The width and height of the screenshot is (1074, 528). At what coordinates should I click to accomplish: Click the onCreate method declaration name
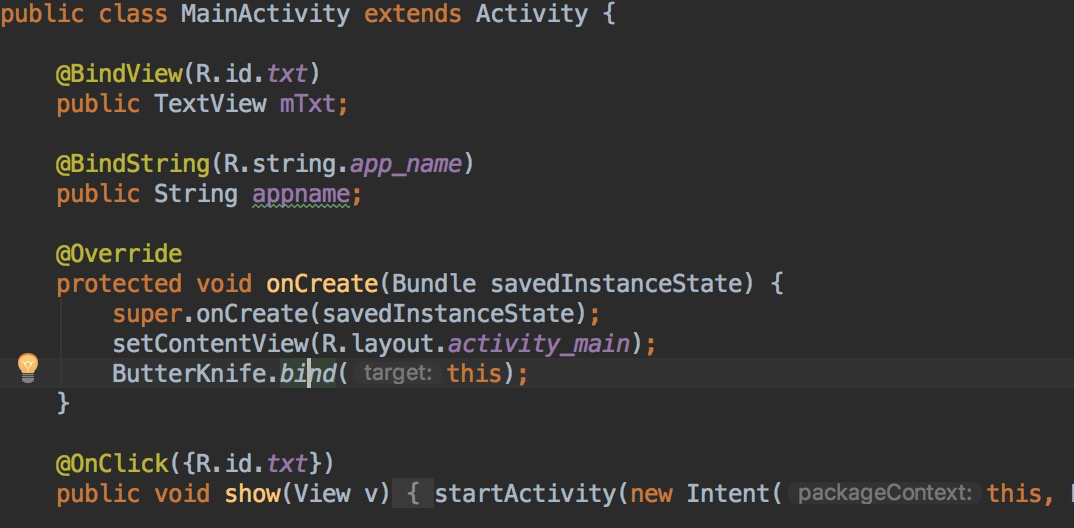click(321, 284)
